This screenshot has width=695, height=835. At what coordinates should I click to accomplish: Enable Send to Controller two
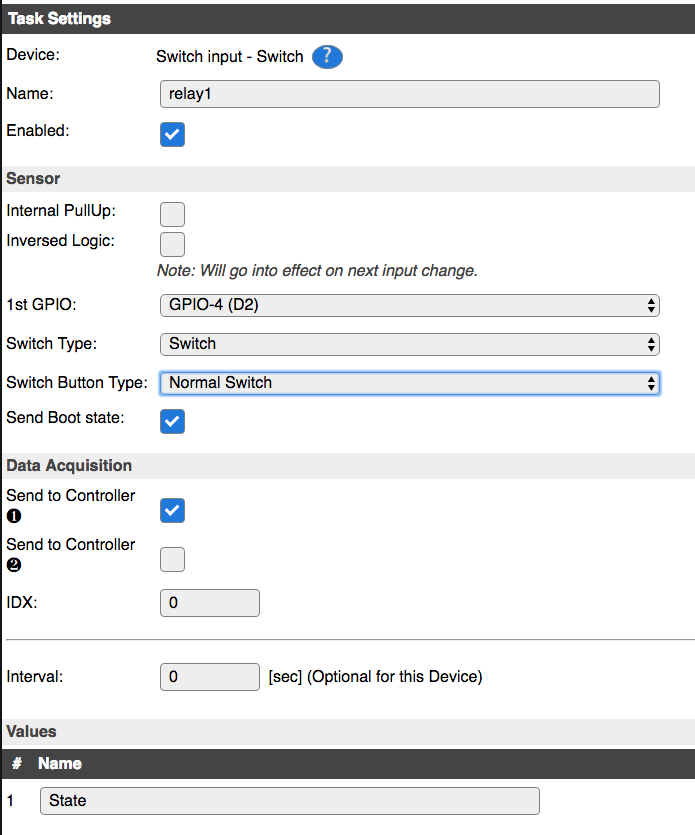tap(172, 559)
